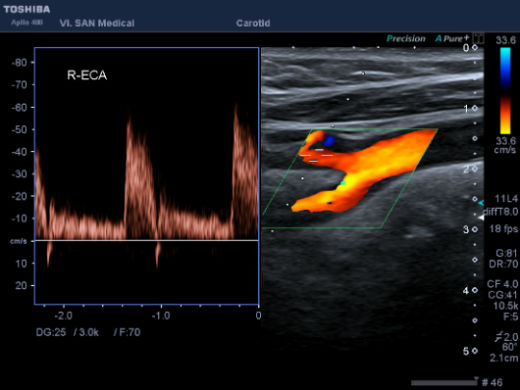520x390 pixels.
Task: Click the -1.0 second time axis marker
Action: point(161,315)
